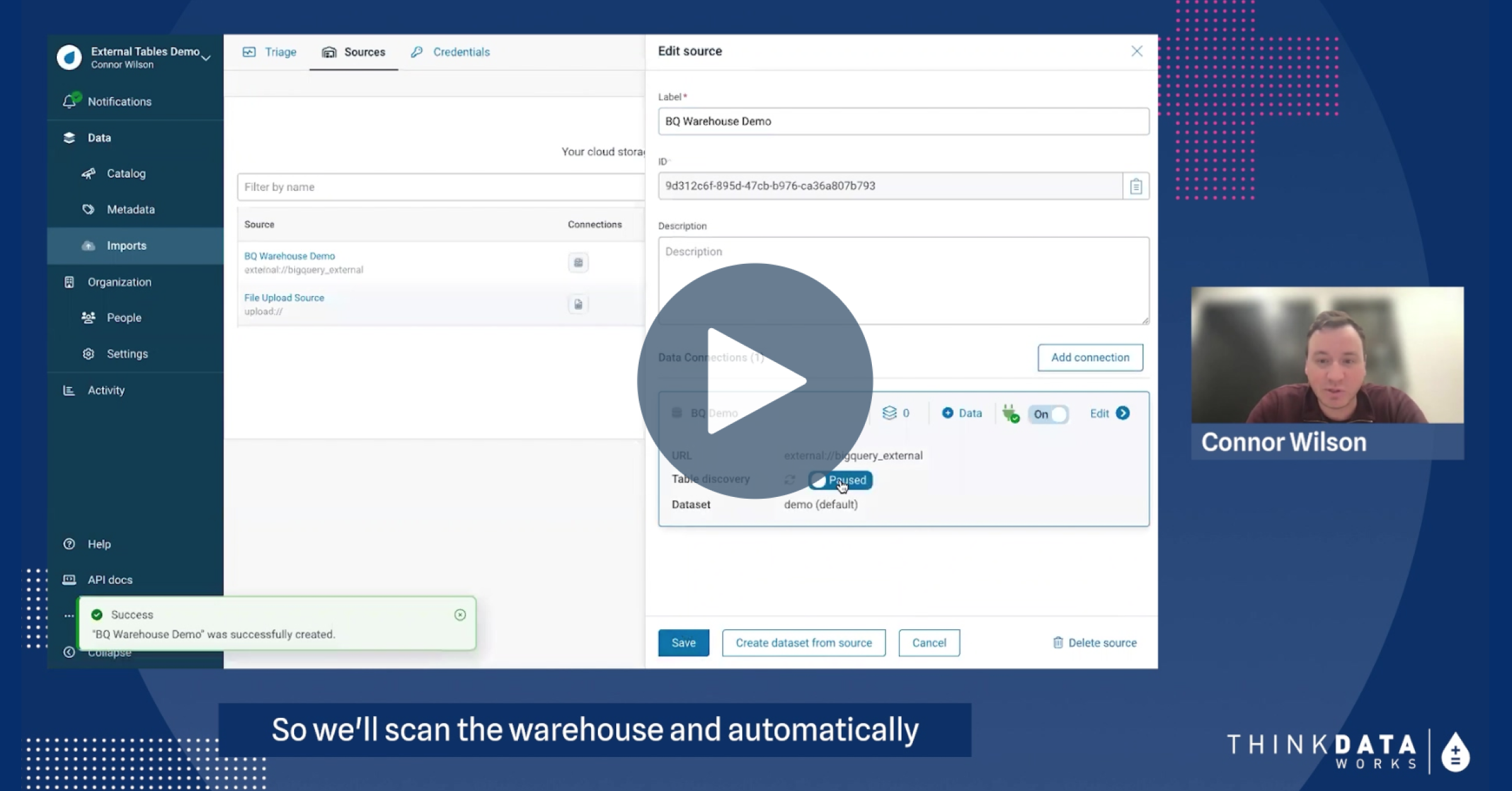Viewport: 1512px width, 791px height.
Task: Click the copy icon beside the source ID
Action: pos(1135,186)
